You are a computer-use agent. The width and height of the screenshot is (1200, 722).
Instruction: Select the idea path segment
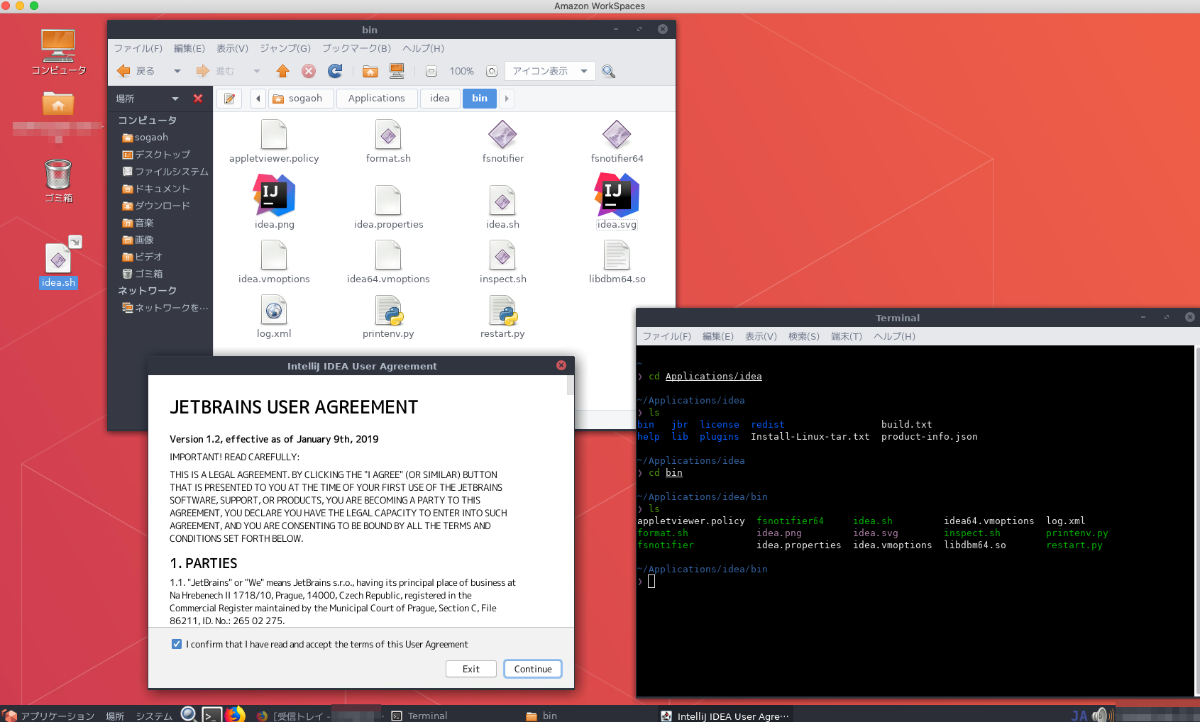point(440,98)
